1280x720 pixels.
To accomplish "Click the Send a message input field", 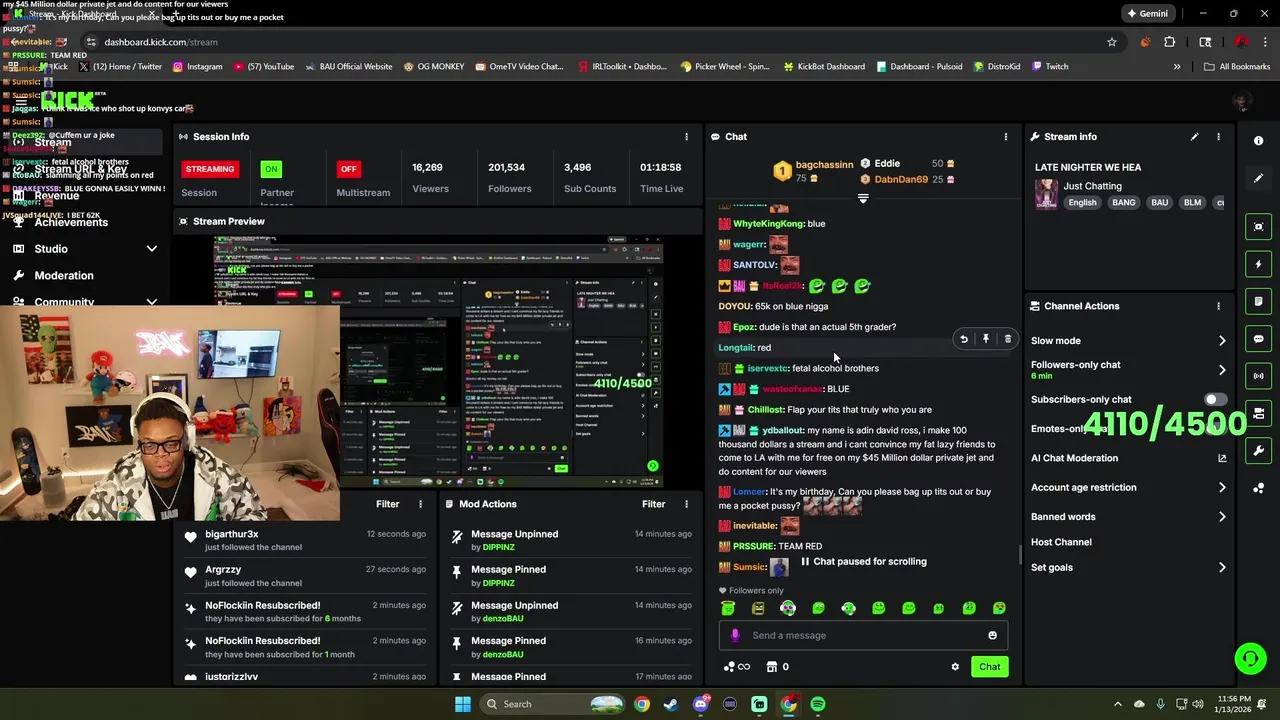I will 862,635.
